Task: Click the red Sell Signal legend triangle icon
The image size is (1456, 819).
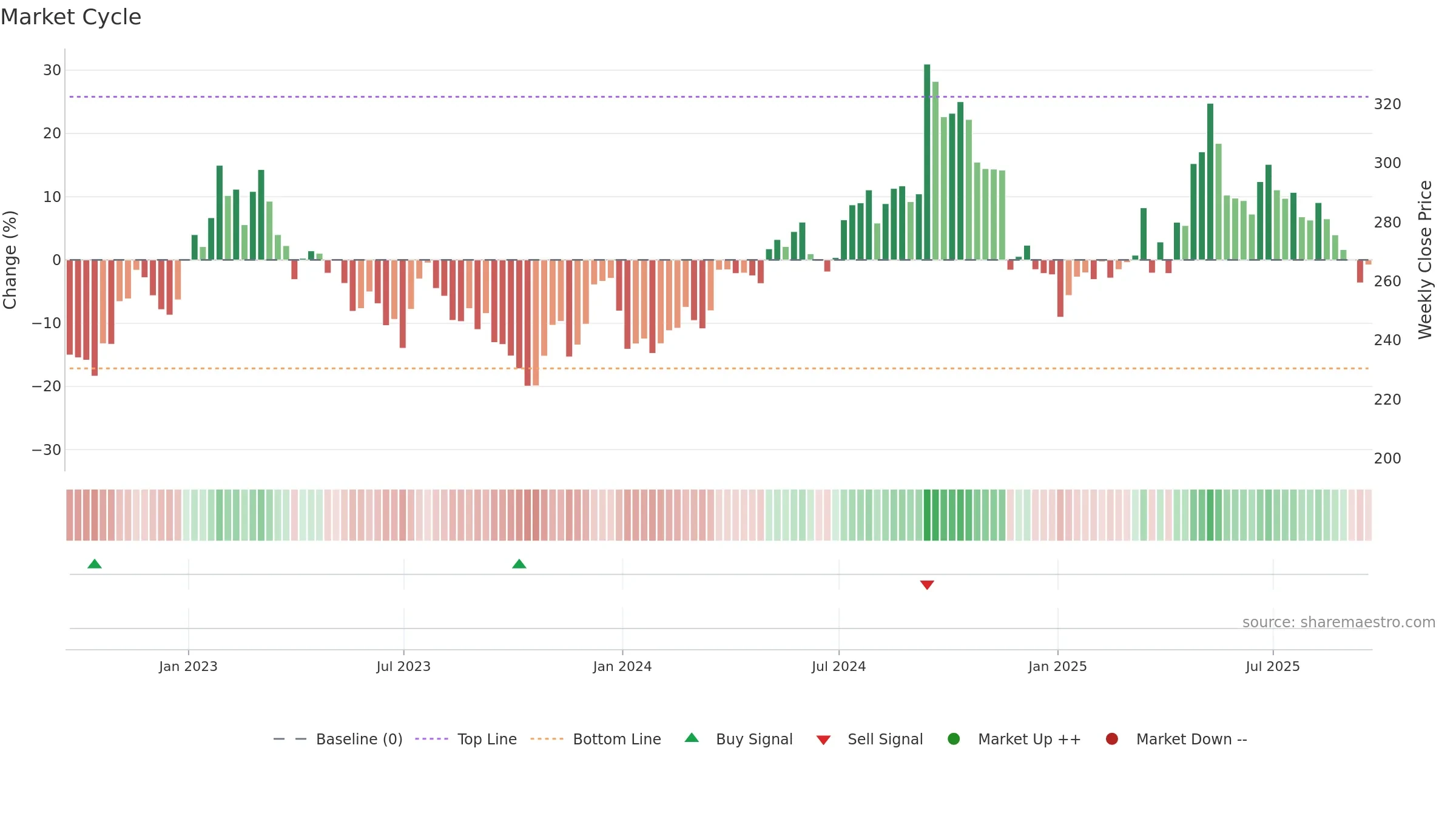Action: (x=823, y=740)
